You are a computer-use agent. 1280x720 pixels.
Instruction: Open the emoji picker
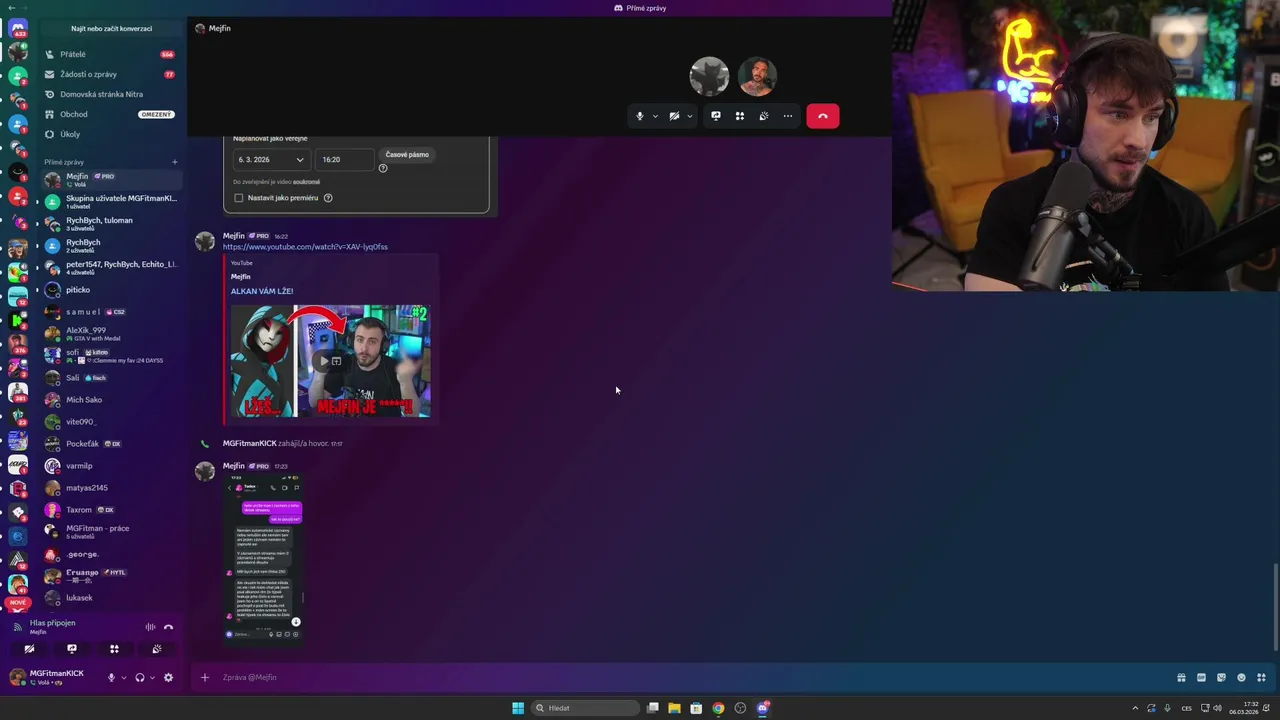(x=1241, y=677)
